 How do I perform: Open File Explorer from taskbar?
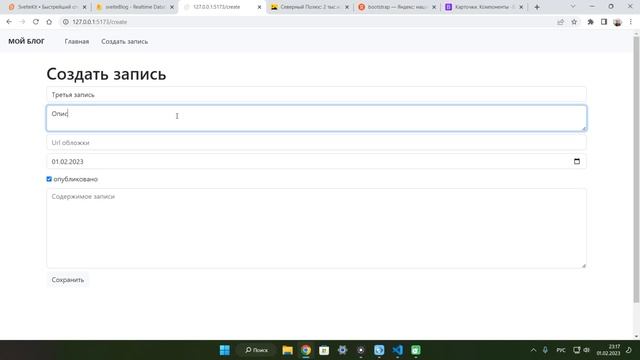tap(287, 350)
